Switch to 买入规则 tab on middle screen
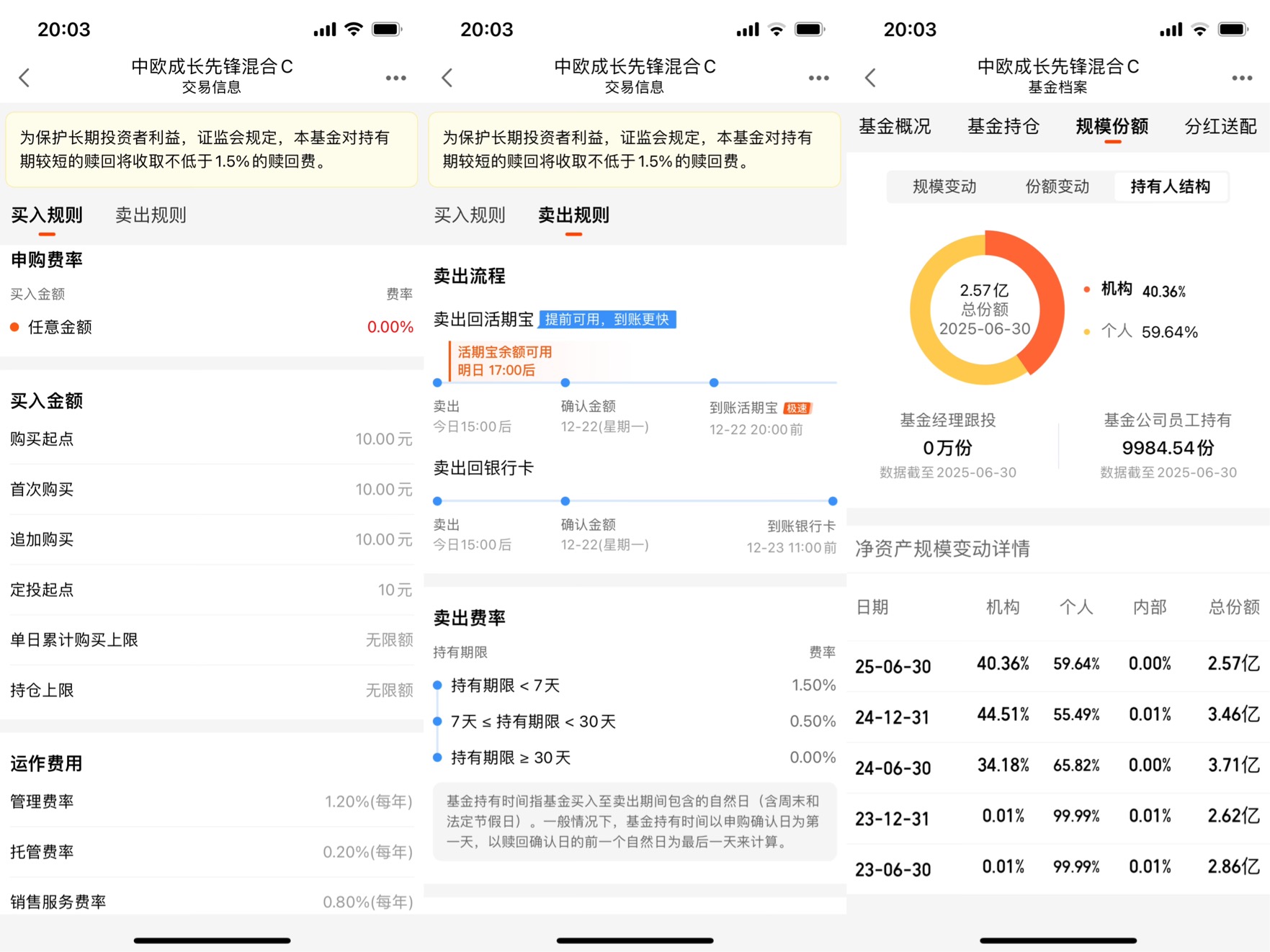Image resolution: width=1270 pixels, height=952 pixels. pos(470,215)
